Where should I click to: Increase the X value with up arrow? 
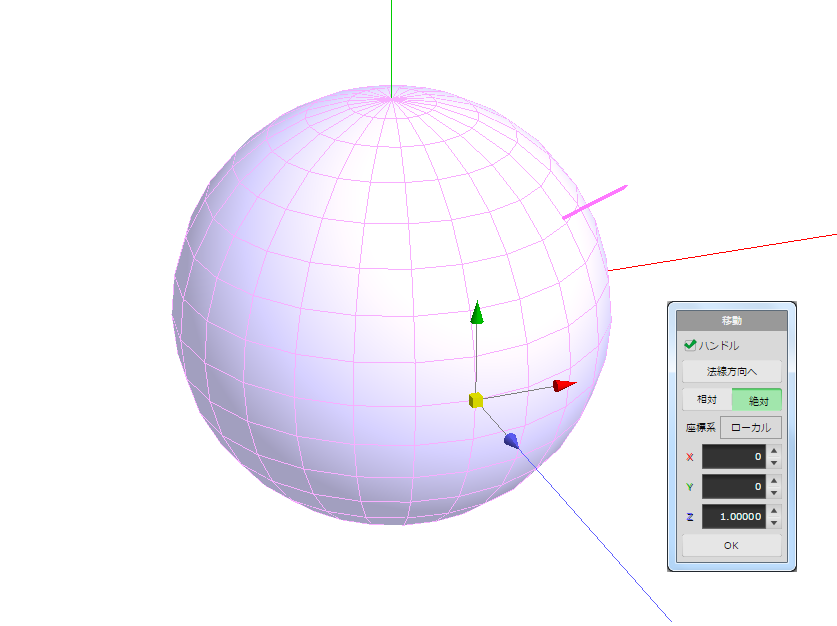(773, 452)
